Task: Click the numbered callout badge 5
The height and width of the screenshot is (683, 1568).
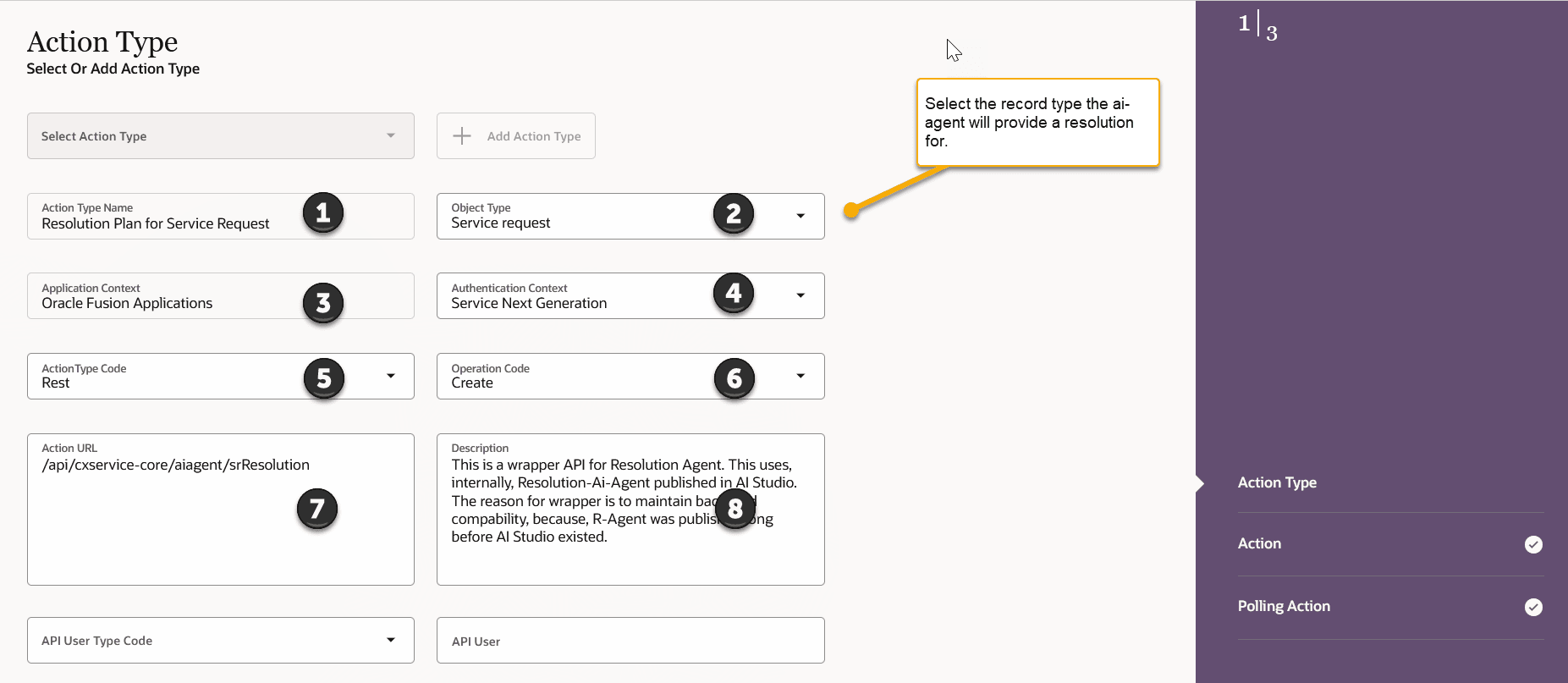Action: pyautogui.click(x=324, y=378)
